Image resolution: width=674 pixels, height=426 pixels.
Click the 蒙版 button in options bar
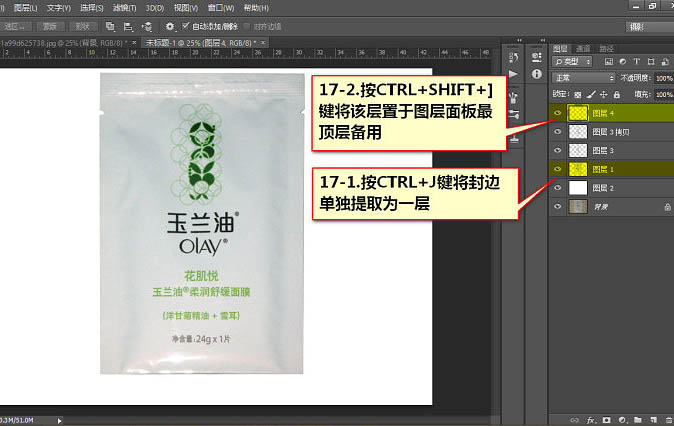49,26
